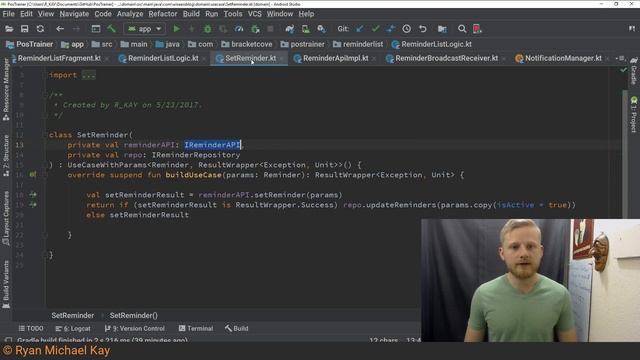Screen dimensions: 640x360
Task: Toggle the Version Control tool window
Action: click(134, 329)
